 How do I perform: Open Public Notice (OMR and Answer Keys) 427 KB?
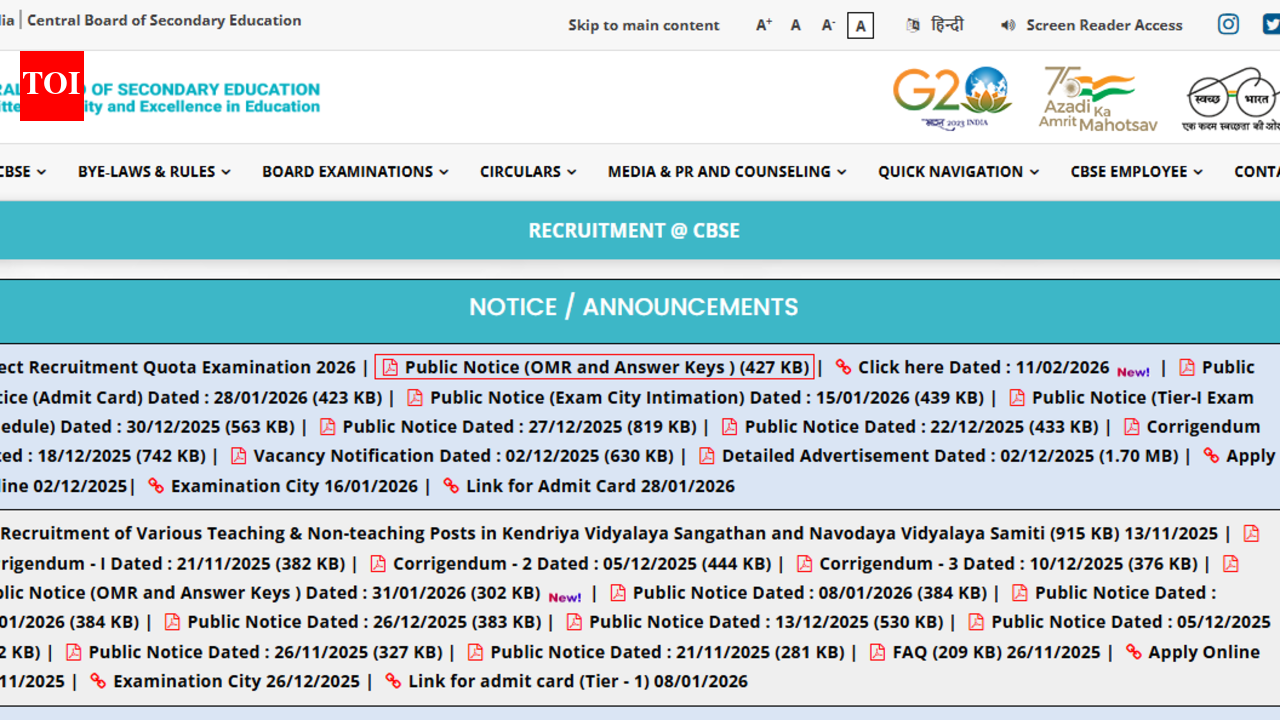(606, 367)
